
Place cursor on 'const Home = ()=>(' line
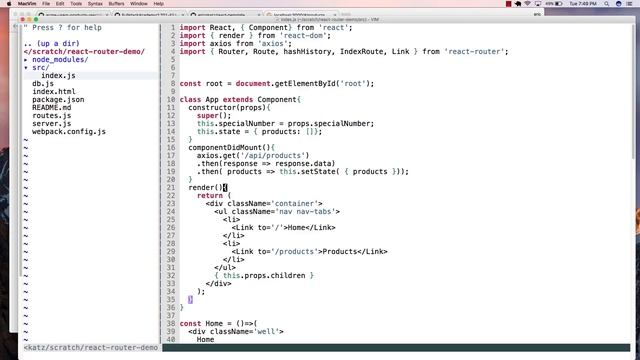[x=218, y=324]
